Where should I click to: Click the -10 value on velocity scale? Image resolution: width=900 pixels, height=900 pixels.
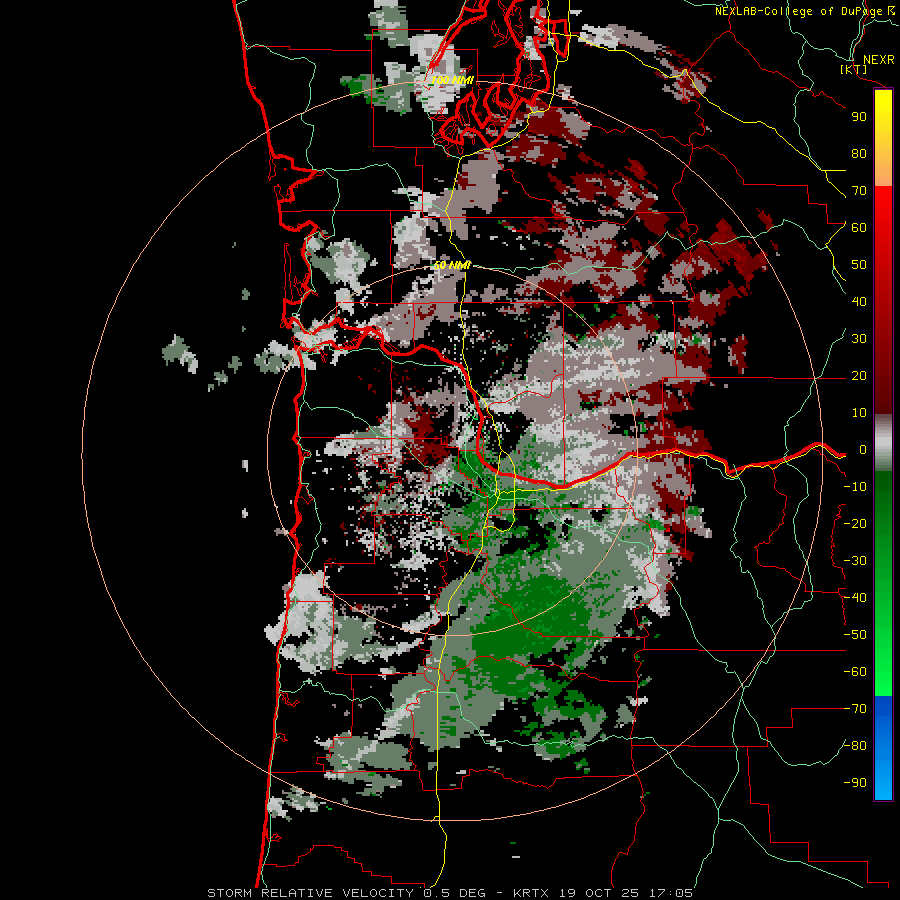855,487
